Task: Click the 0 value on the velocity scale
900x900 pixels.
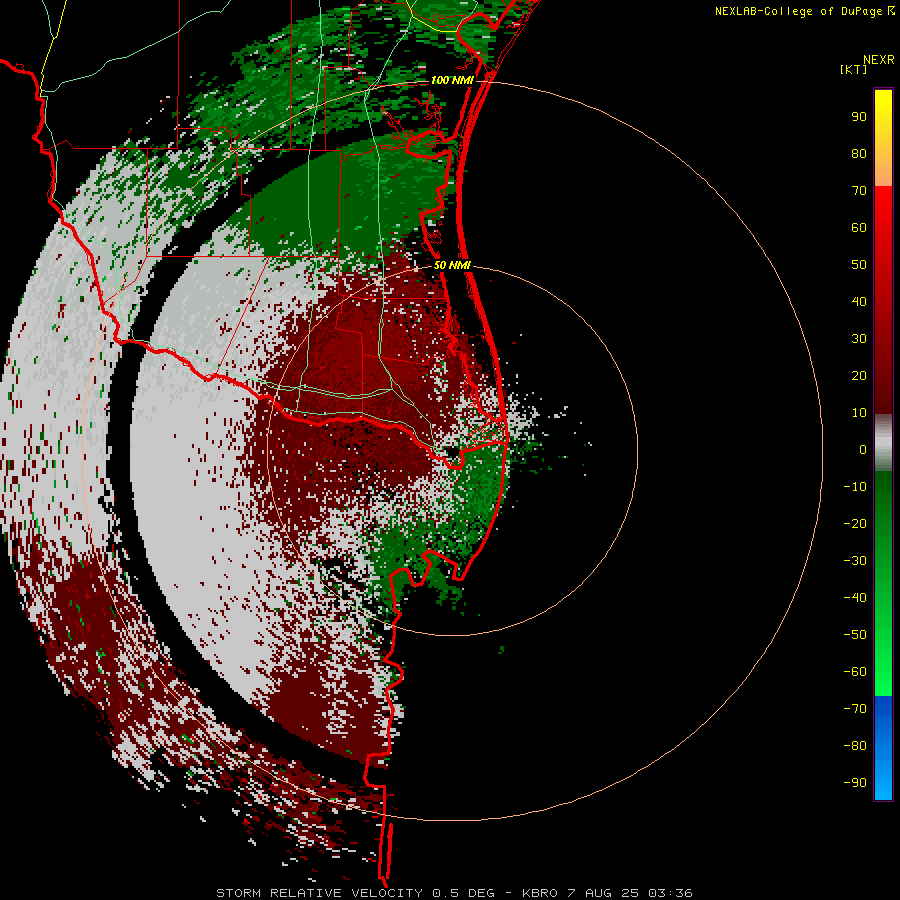Action: 863,450
